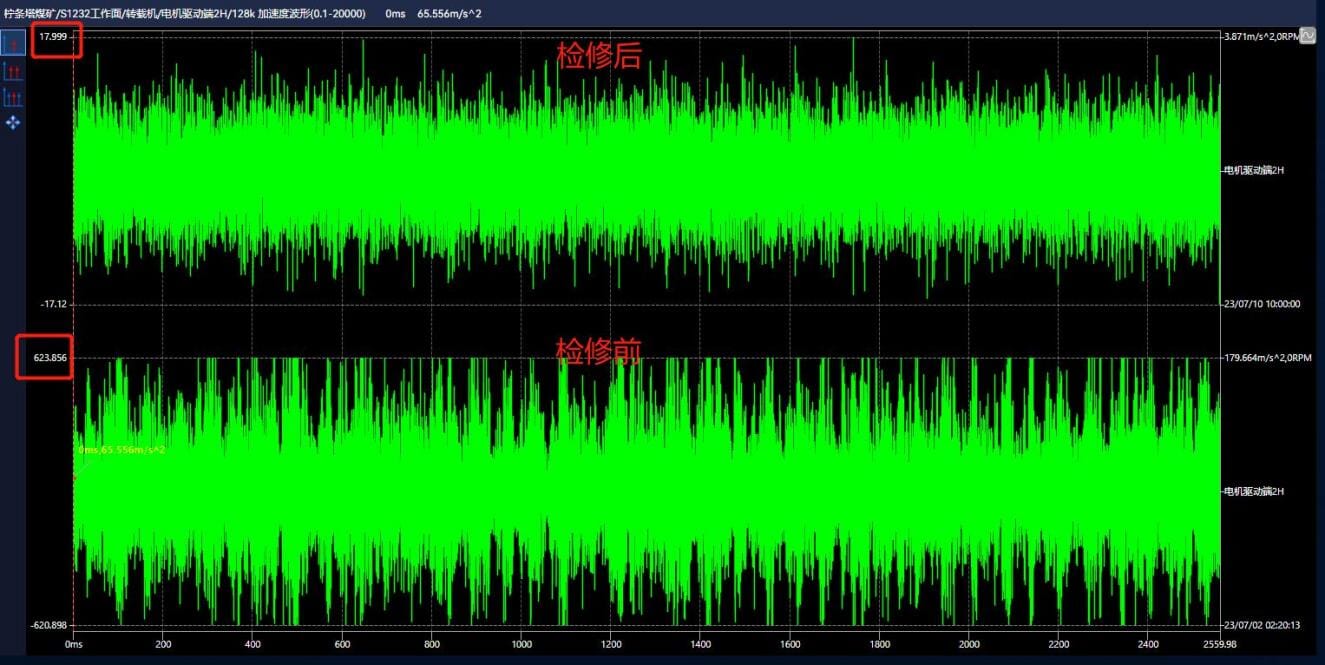Select the triple cursor tool
Viewport: 1325px width, 665px height.
13,97
